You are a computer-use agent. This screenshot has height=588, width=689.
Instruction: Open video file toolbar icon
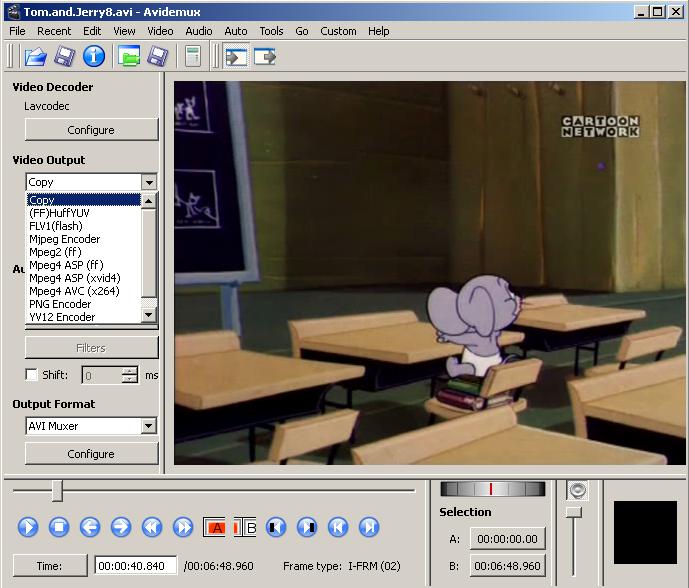(36, 57)
